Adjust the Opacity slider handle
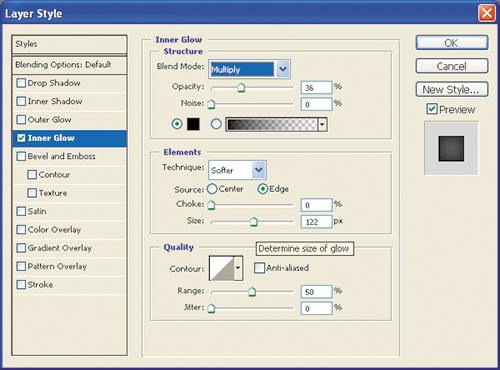 click(241, 88)
